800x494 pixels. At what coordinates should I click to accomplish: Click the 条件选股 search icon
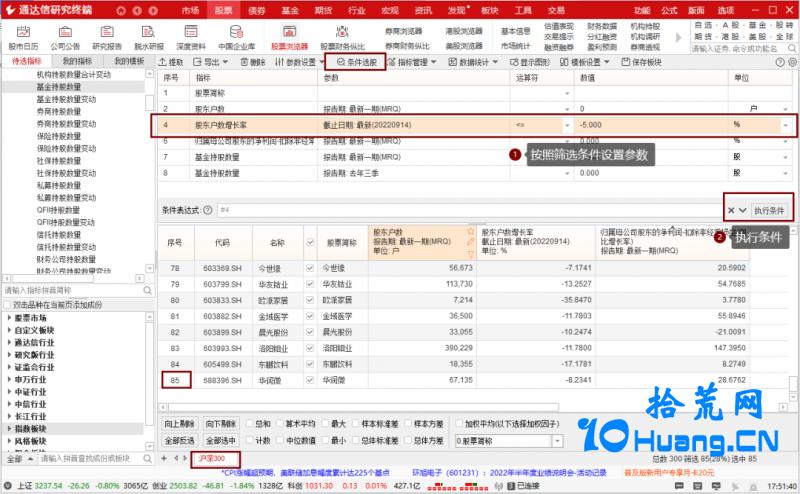tap(341, 62)
